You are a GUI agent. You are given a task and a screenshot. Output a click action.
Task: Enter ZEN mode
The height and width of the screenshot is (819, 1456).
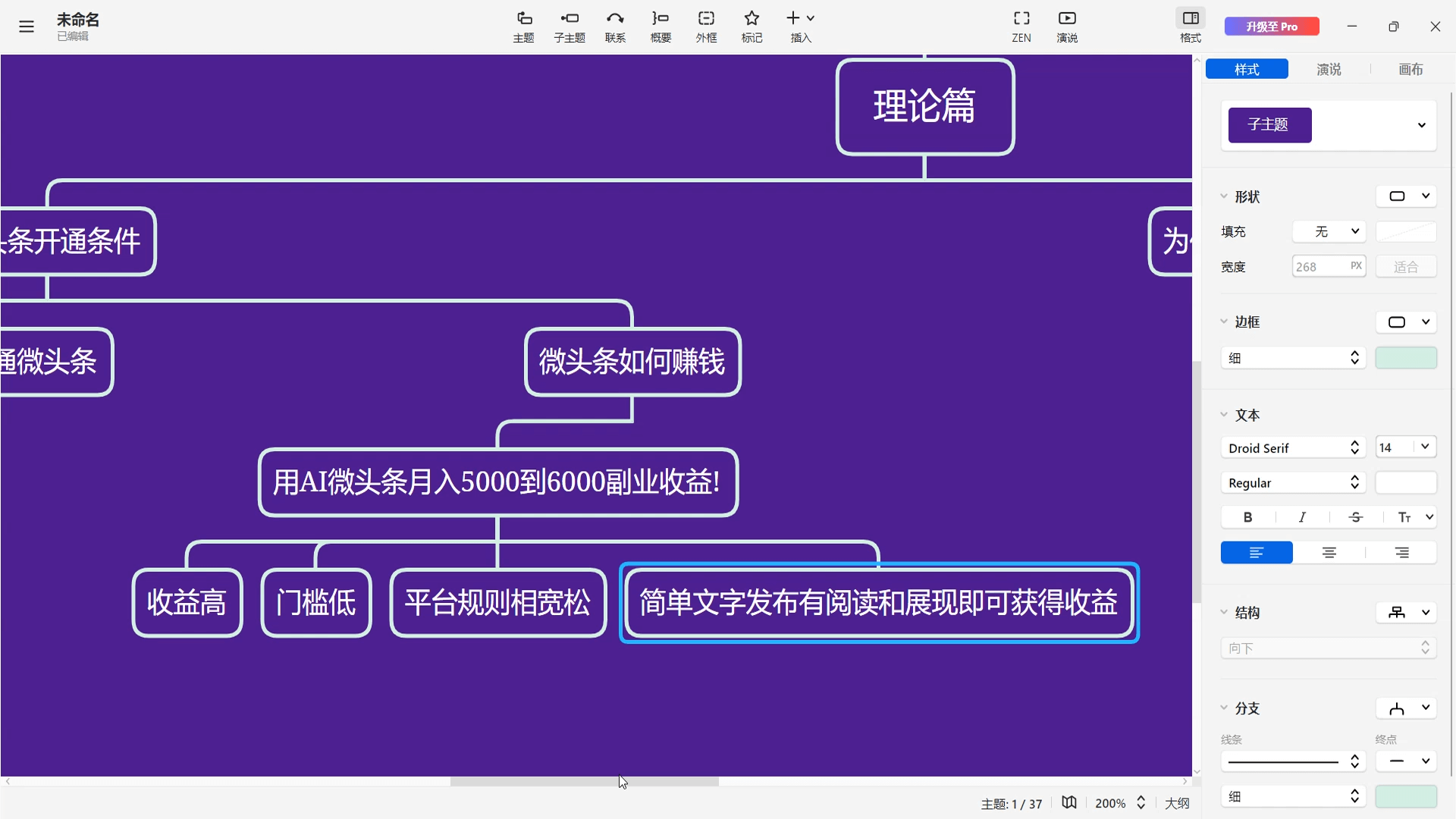(1021, 27)
